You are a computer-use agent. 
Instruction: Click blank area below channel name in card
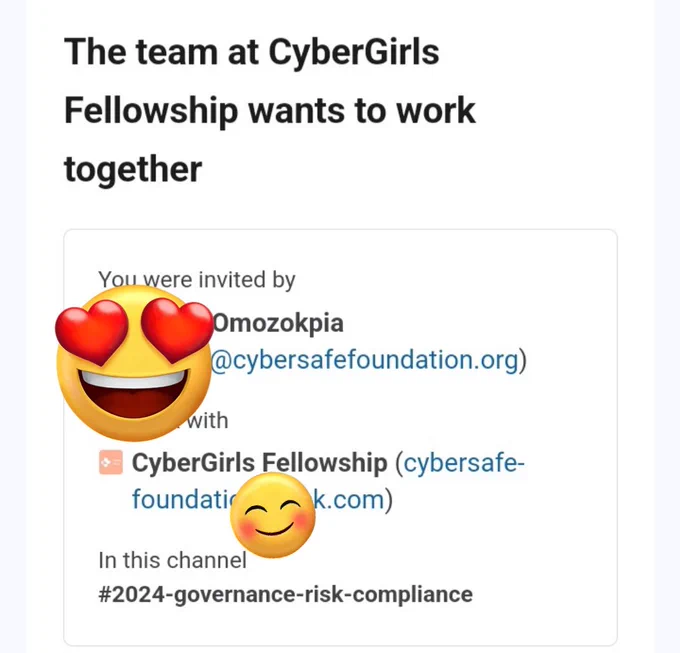(340, 626)
